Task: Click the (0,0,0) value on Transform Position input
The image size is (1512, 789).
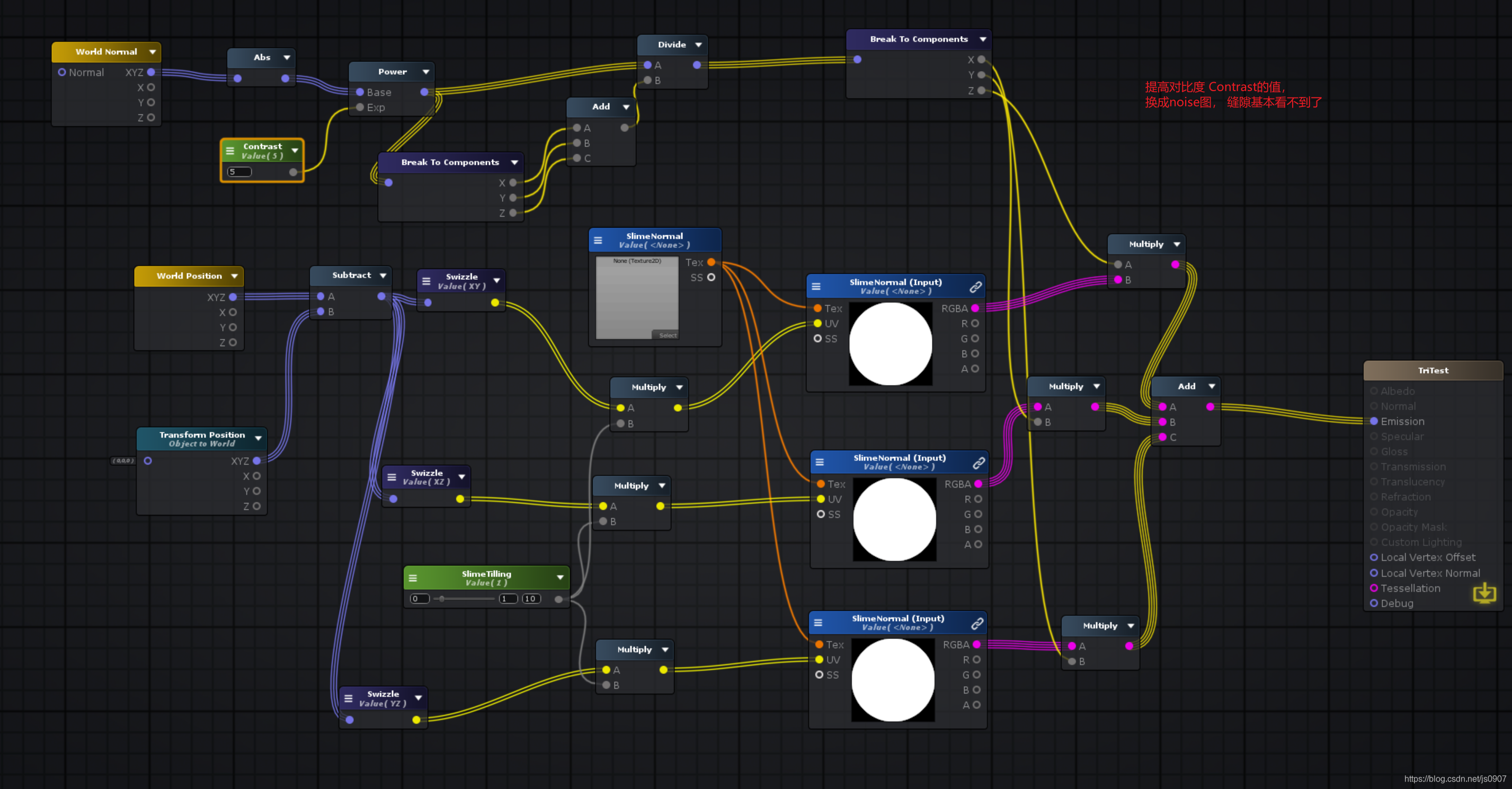Action: (x=123, y=461)
